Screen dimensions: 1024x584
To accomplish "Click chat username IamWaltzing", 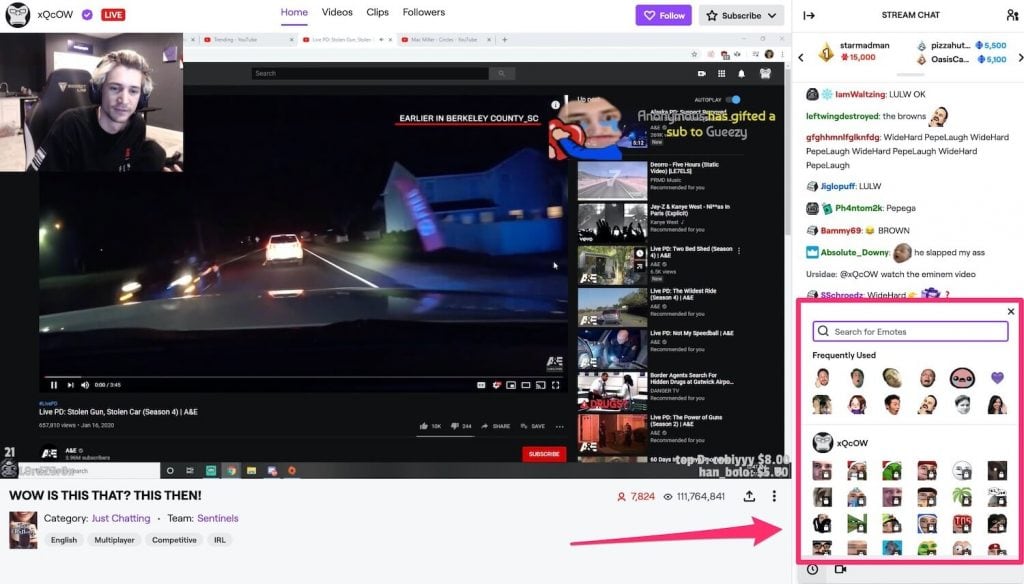I will (x=859, y=94).
